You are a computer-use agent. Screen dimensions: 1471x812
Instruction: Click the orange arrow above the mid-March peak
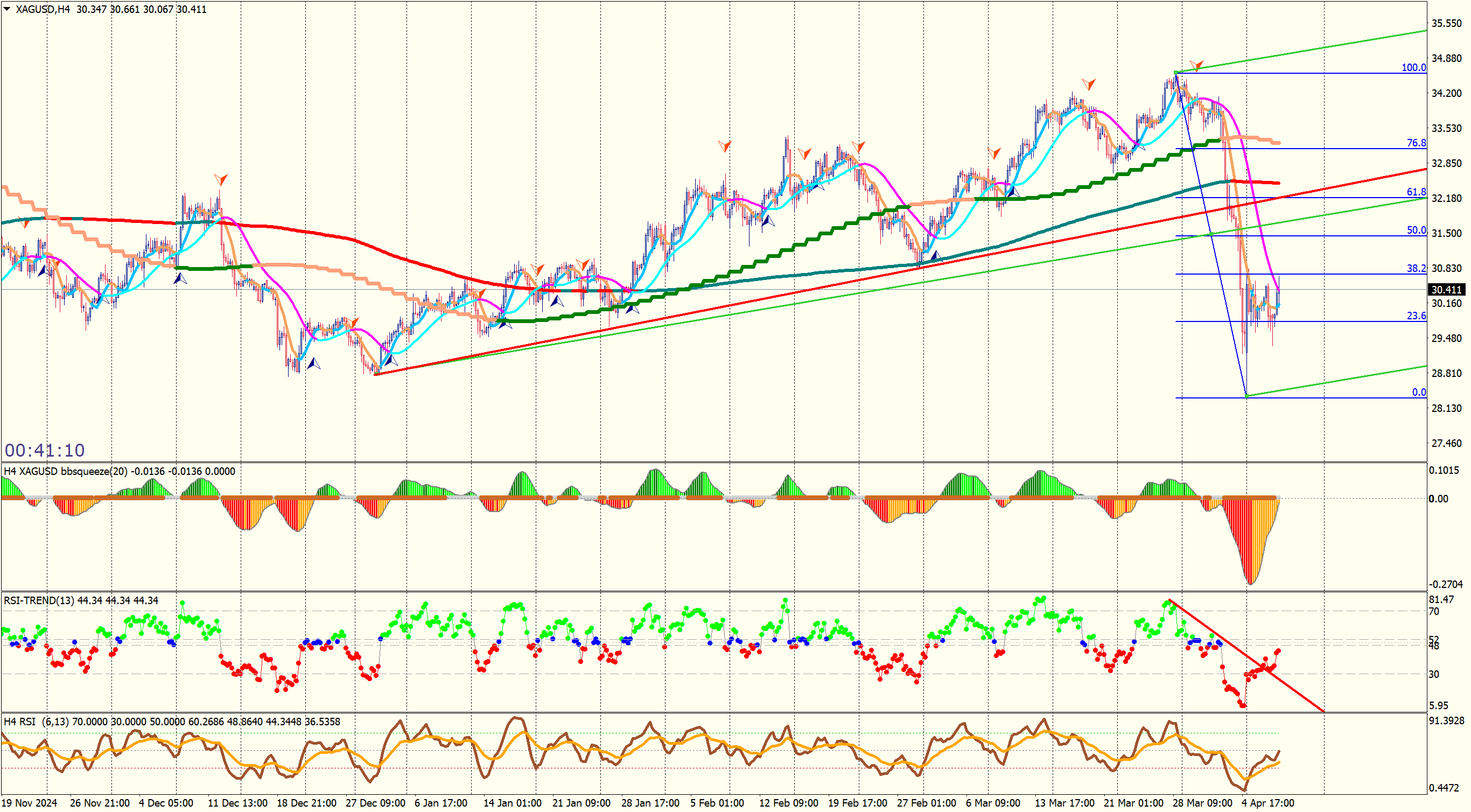(x=1088, y=85)
